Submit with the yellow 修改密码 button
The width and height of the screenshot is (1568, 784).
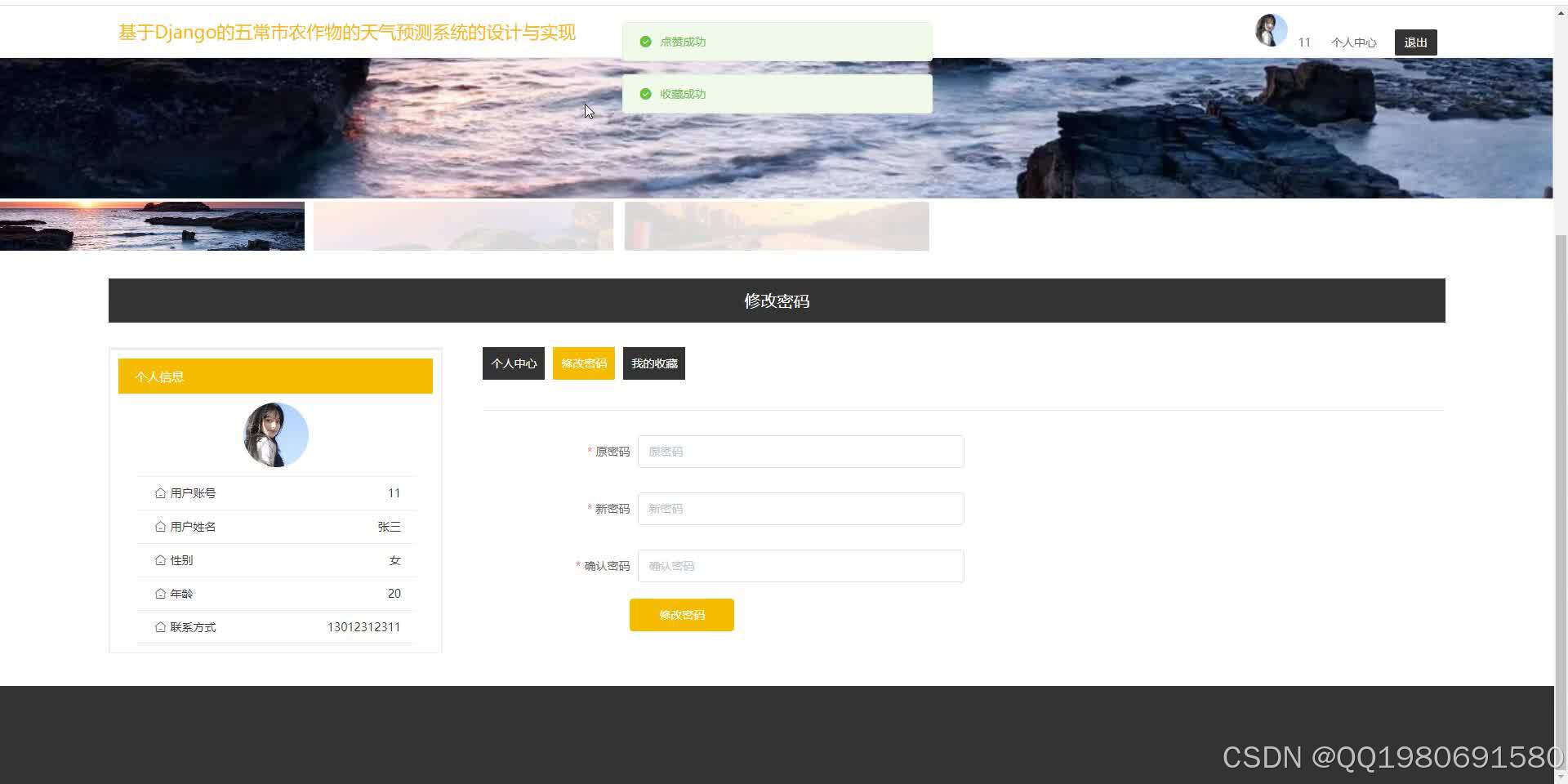point(682,615)
